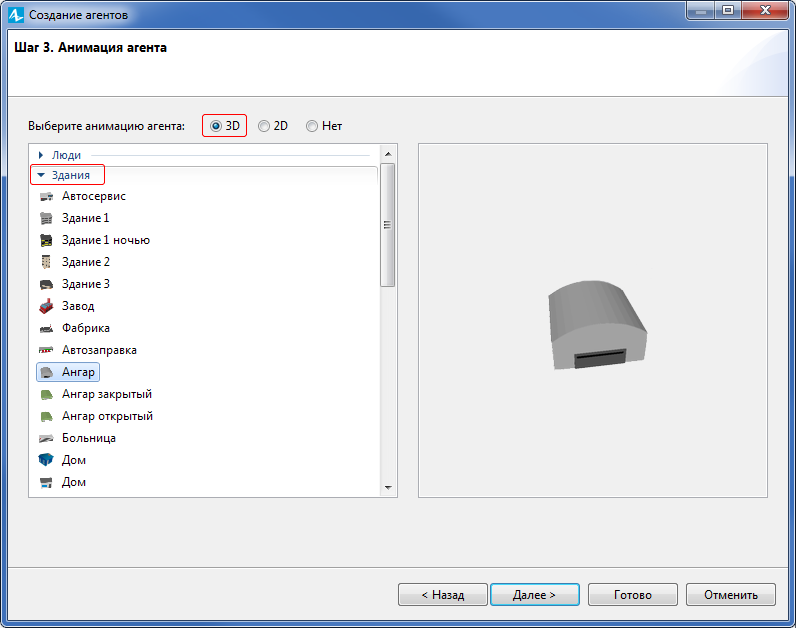Select the Здание 3 entry text

point(86,284)
